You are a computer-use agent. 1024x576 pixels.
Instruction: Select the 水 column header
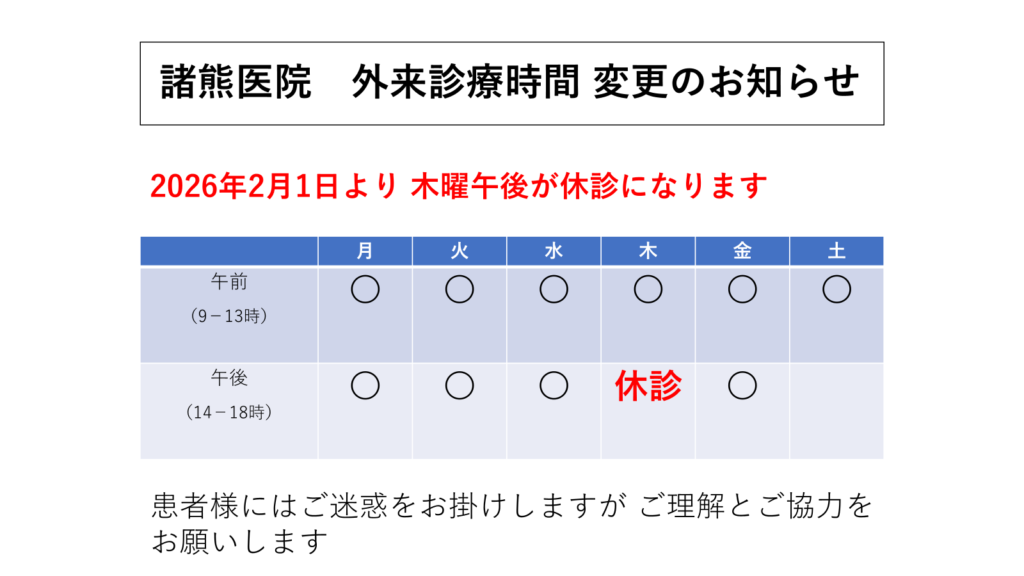pos(554,252)
